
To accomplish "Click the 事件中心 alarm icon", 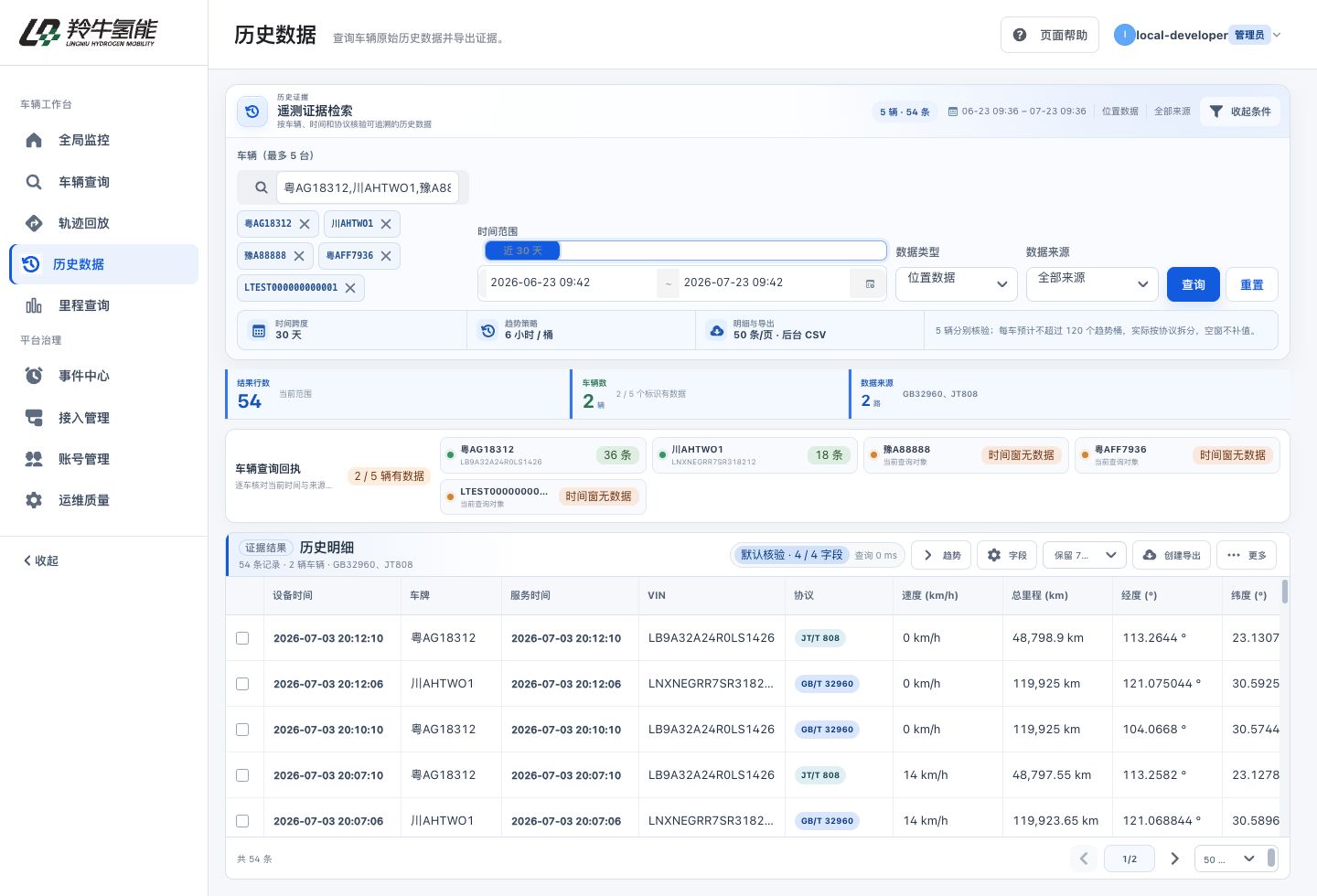I will (x=34, y=376).
